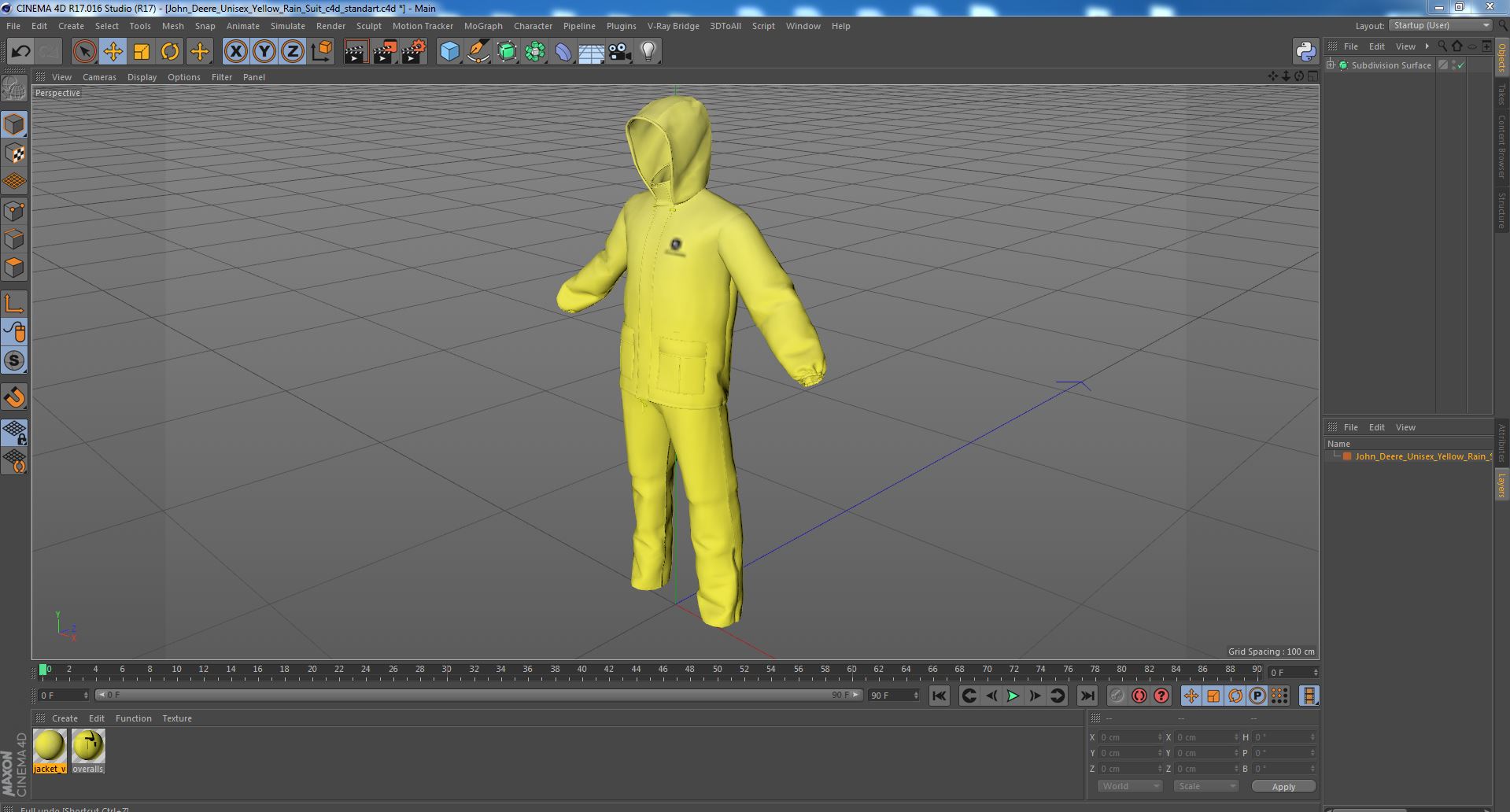Switch the coordinate system icon
The height and width of the screenshot is (812, 1510).
point(322,52)
